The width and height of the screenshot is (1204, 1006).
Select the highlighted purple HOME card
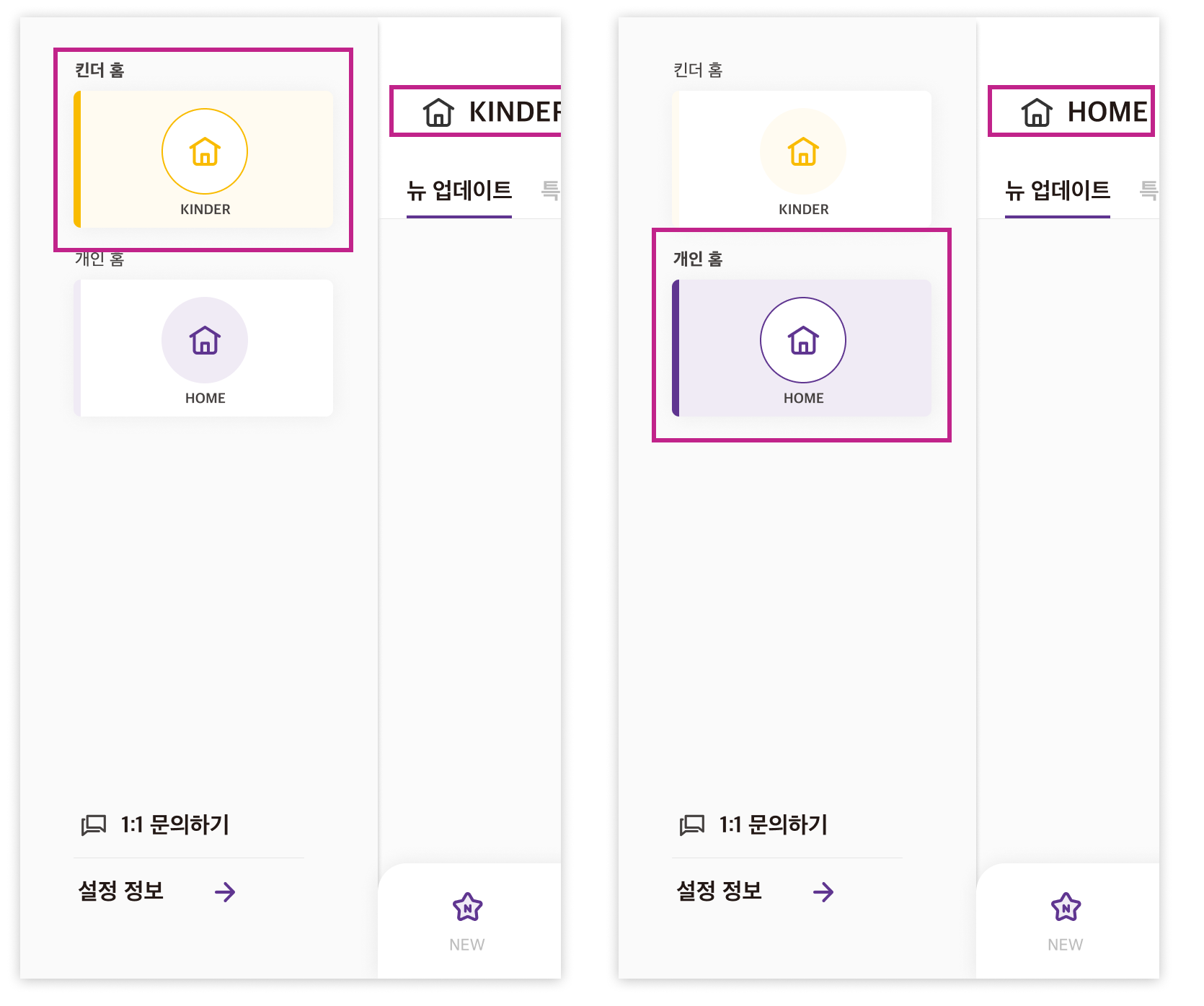(x=802, y=348)
